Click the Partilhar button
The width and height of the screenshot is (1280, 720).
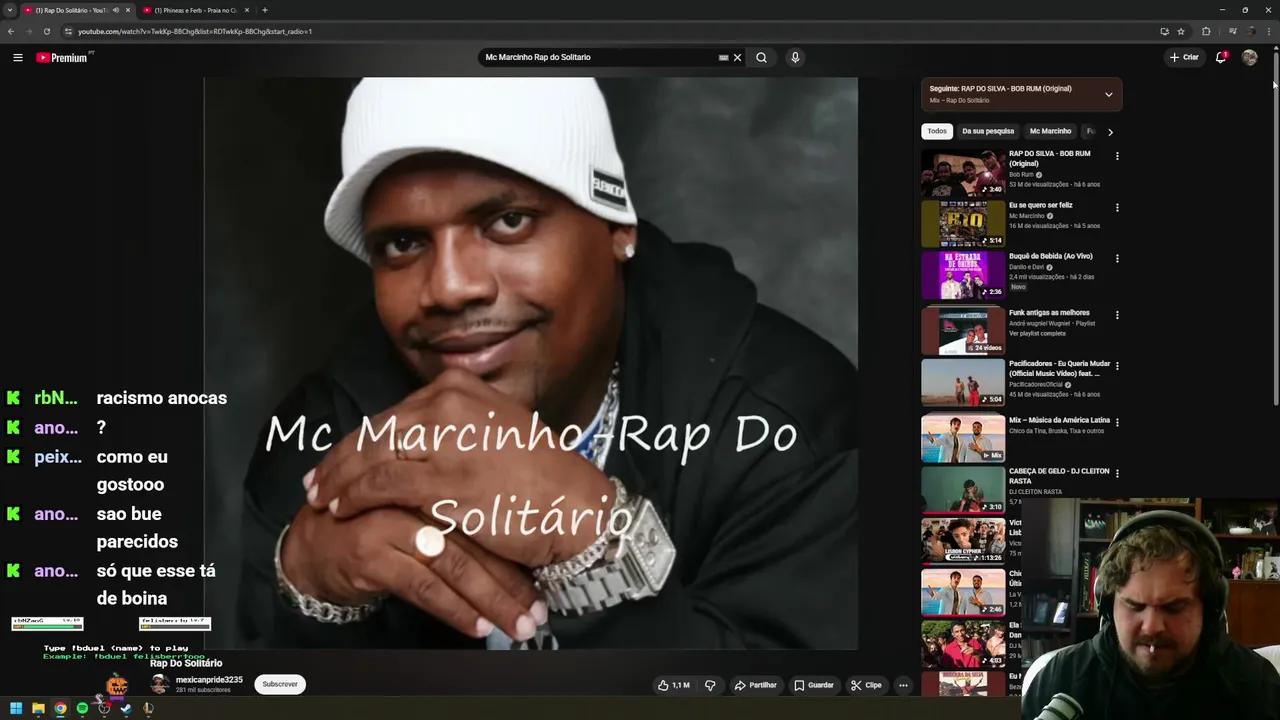click(755, 685)
